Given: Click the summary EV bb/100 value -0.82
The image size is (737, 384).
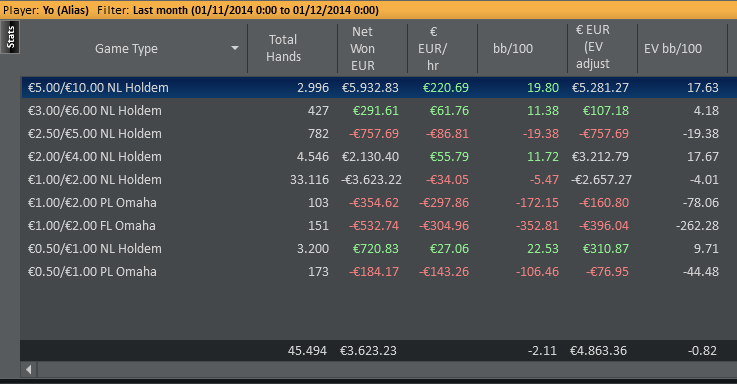Looking at the screenshot, I should 702,351.
